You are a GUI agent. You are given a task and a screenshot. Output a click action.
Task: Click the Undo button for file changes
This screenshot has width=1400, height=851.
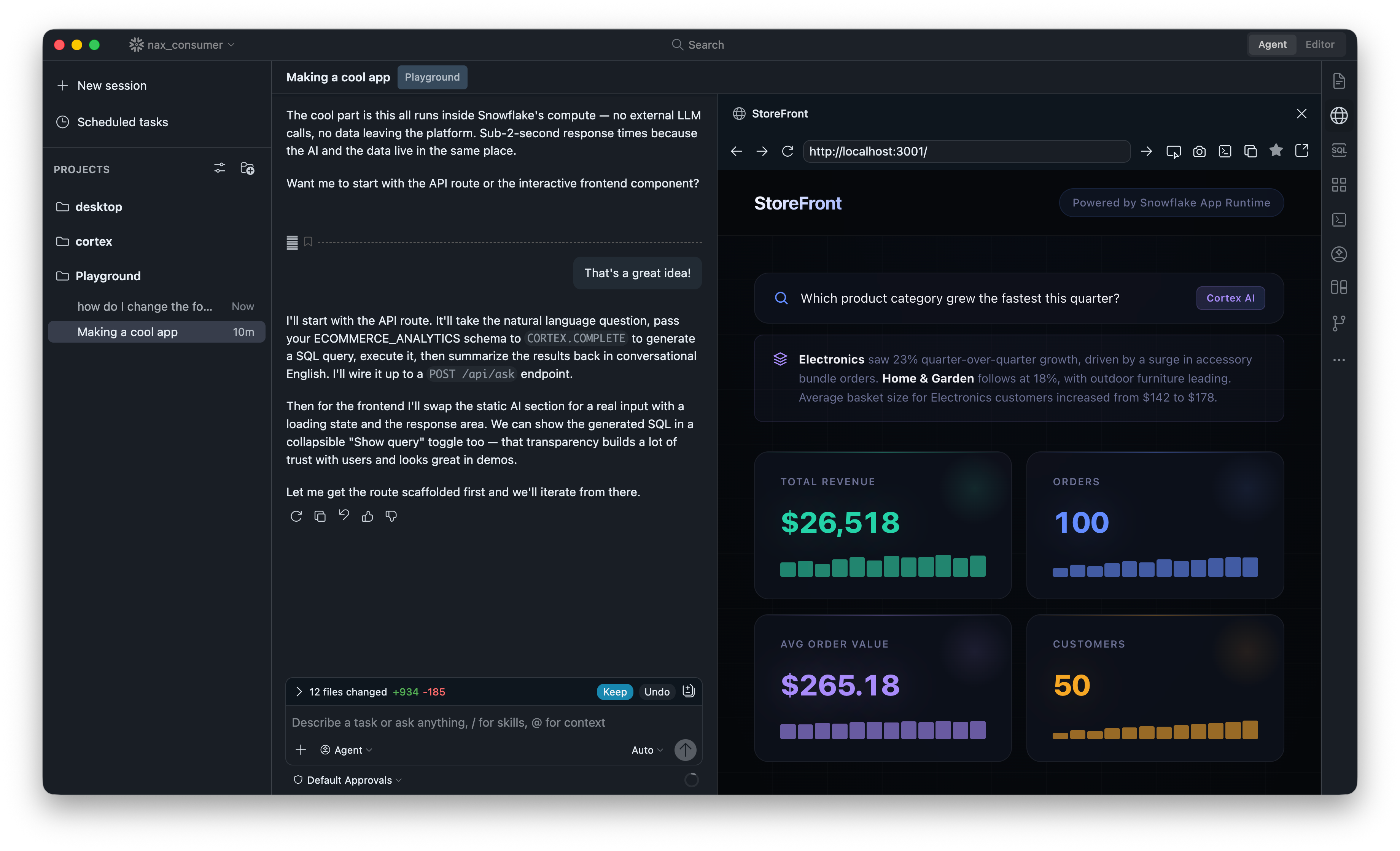(657, 691)
